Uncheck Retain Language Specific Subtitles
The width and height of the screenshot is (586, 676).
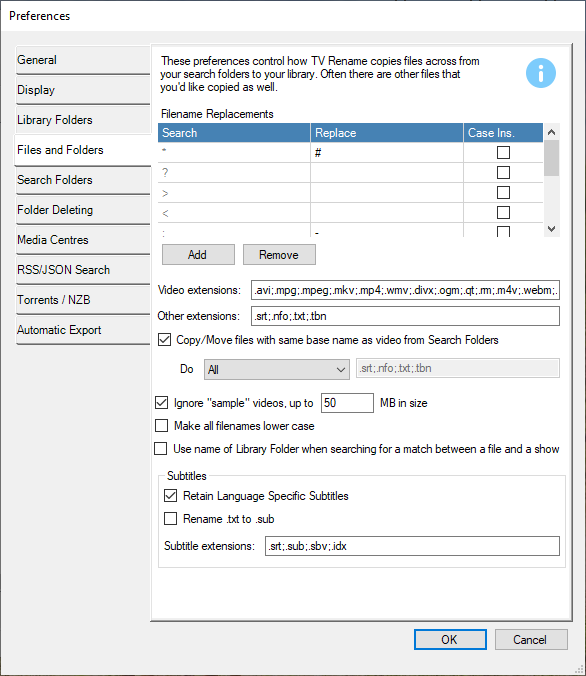click(170, 496)
